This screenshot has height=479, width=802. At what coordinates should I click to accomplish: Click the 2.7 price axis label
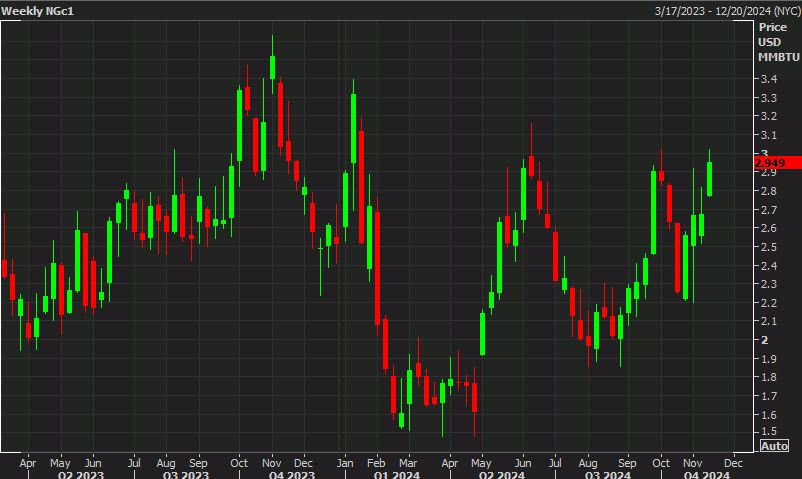769,210
